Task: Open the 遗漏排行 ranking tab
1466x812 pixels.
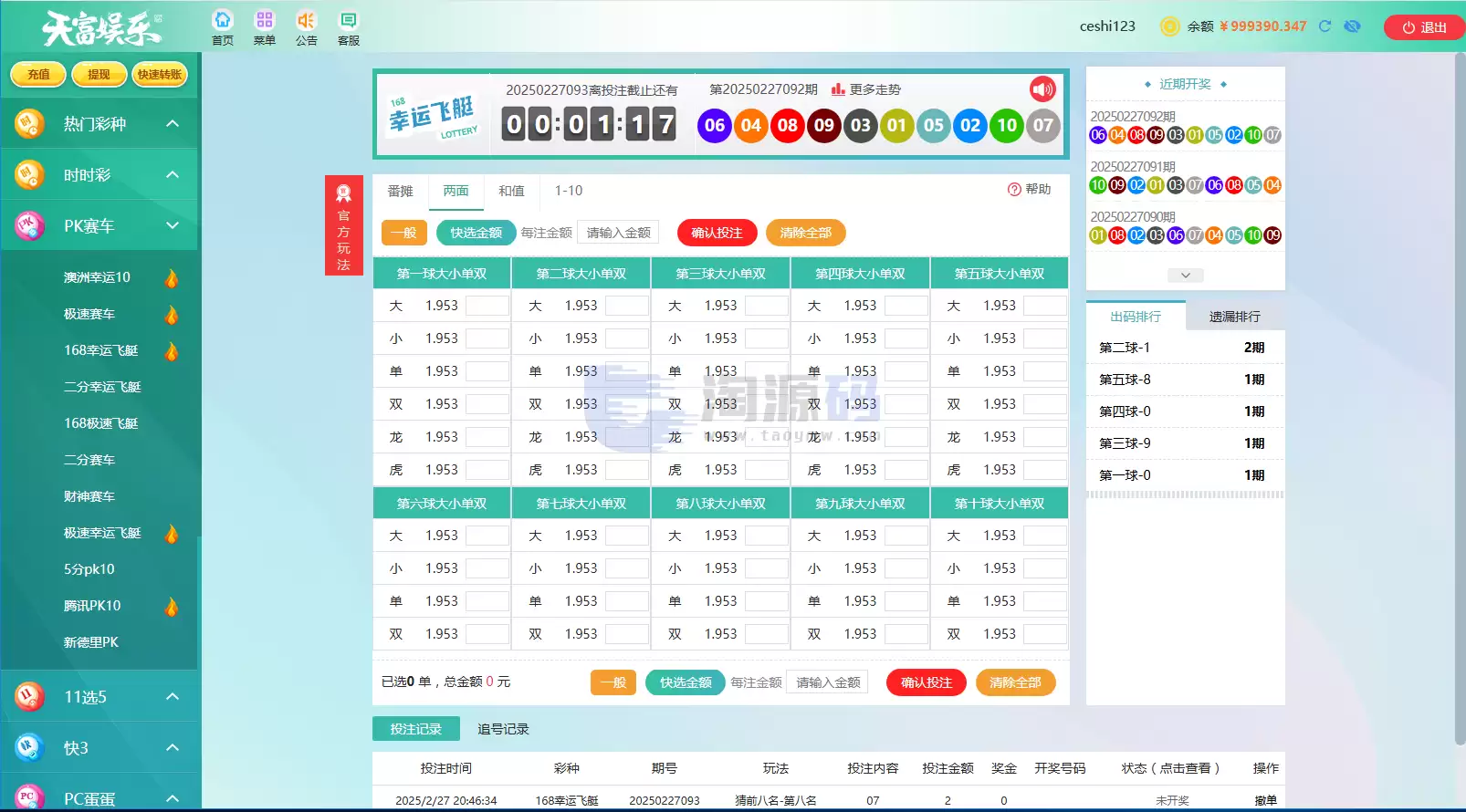Action: tap(1235, 317)
